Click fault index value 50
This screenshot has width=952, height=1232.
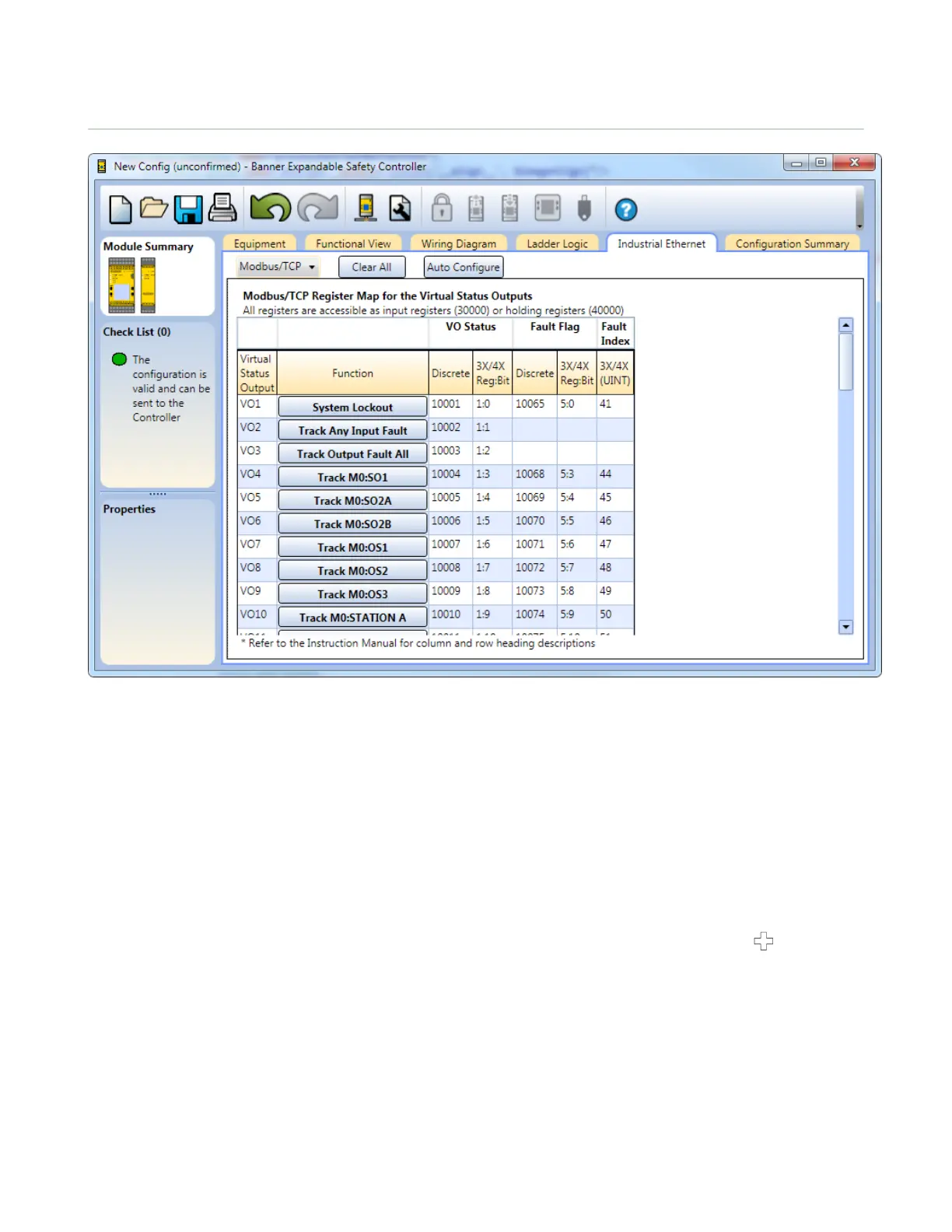click(605, 614)
